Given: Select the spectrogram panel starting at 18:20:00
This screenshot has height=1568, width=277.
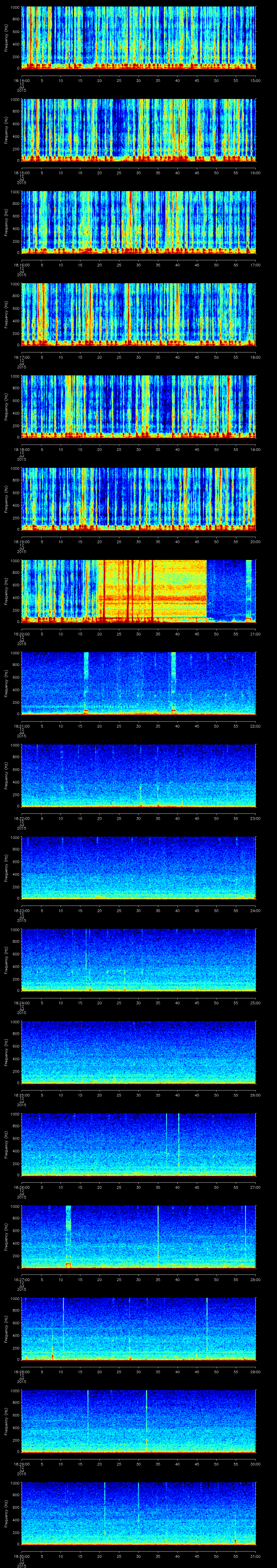Looking at the screenshot, I should pyautogui.click(x=139, y=591).
